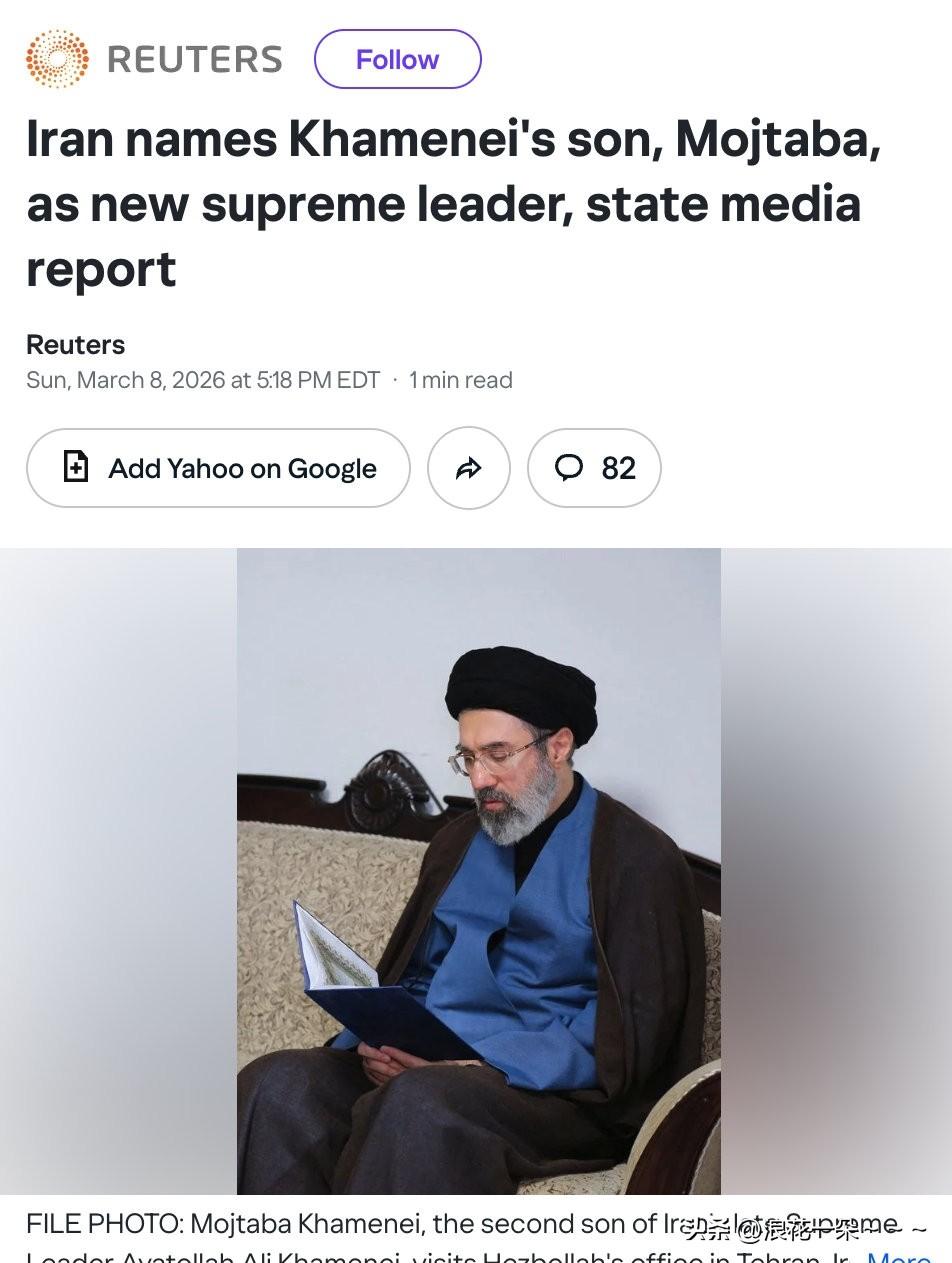The height and width of the screenshot is (1263, 952).
Task: Follow the Reuters publisher
Action: point(398,59)
